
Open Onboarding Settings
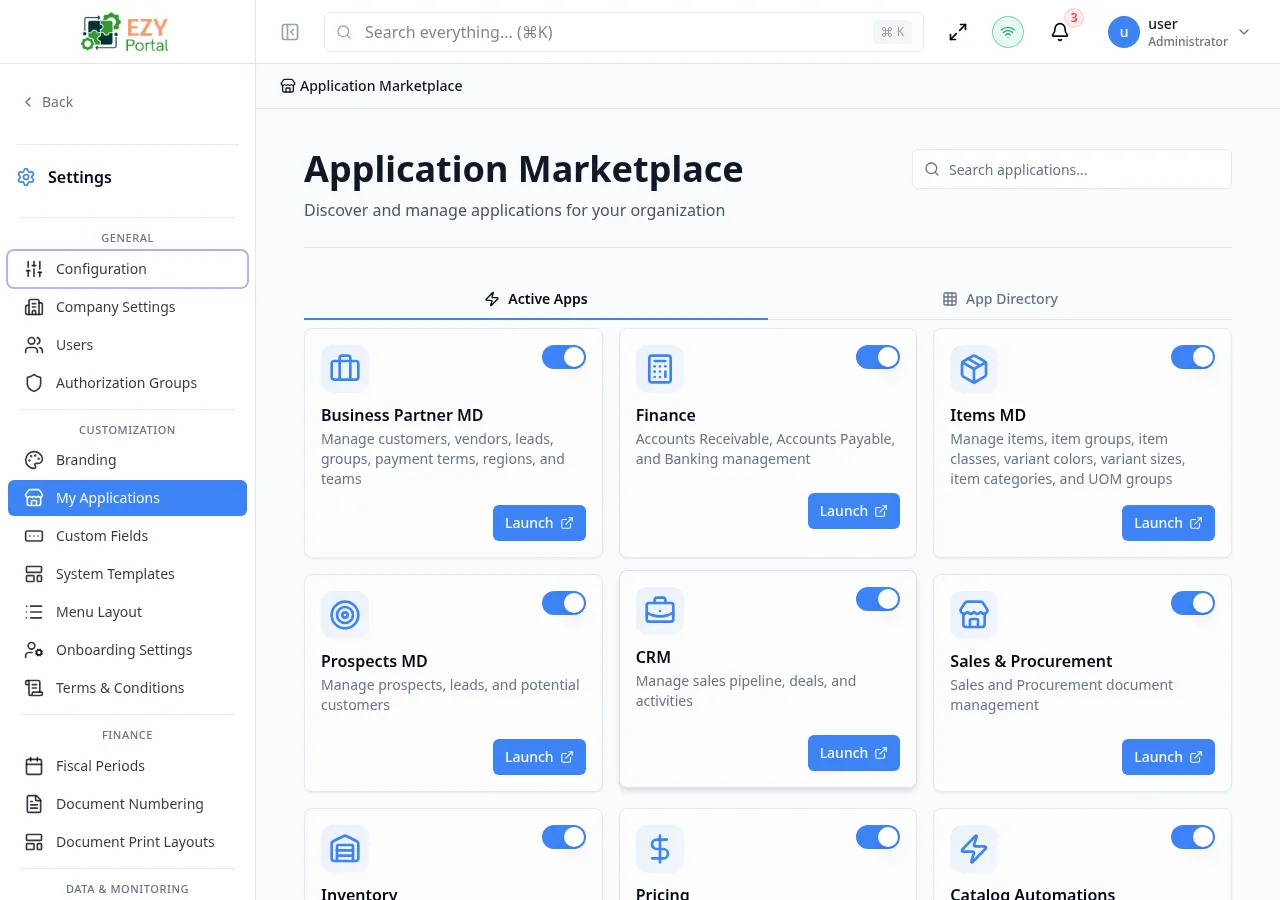click(127, 650)
